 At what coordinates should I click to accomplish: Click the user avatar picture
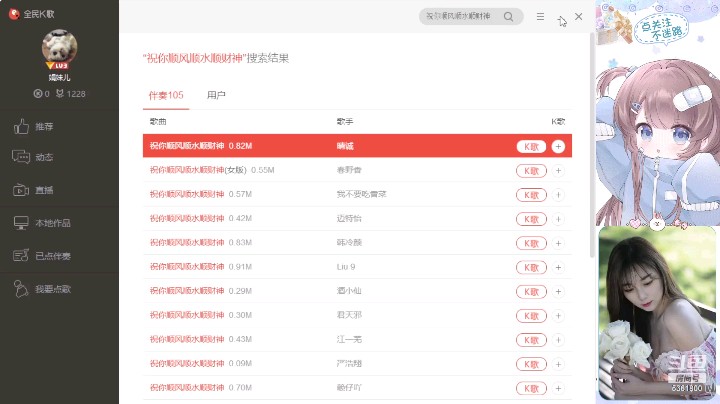(x=60, y=47)
